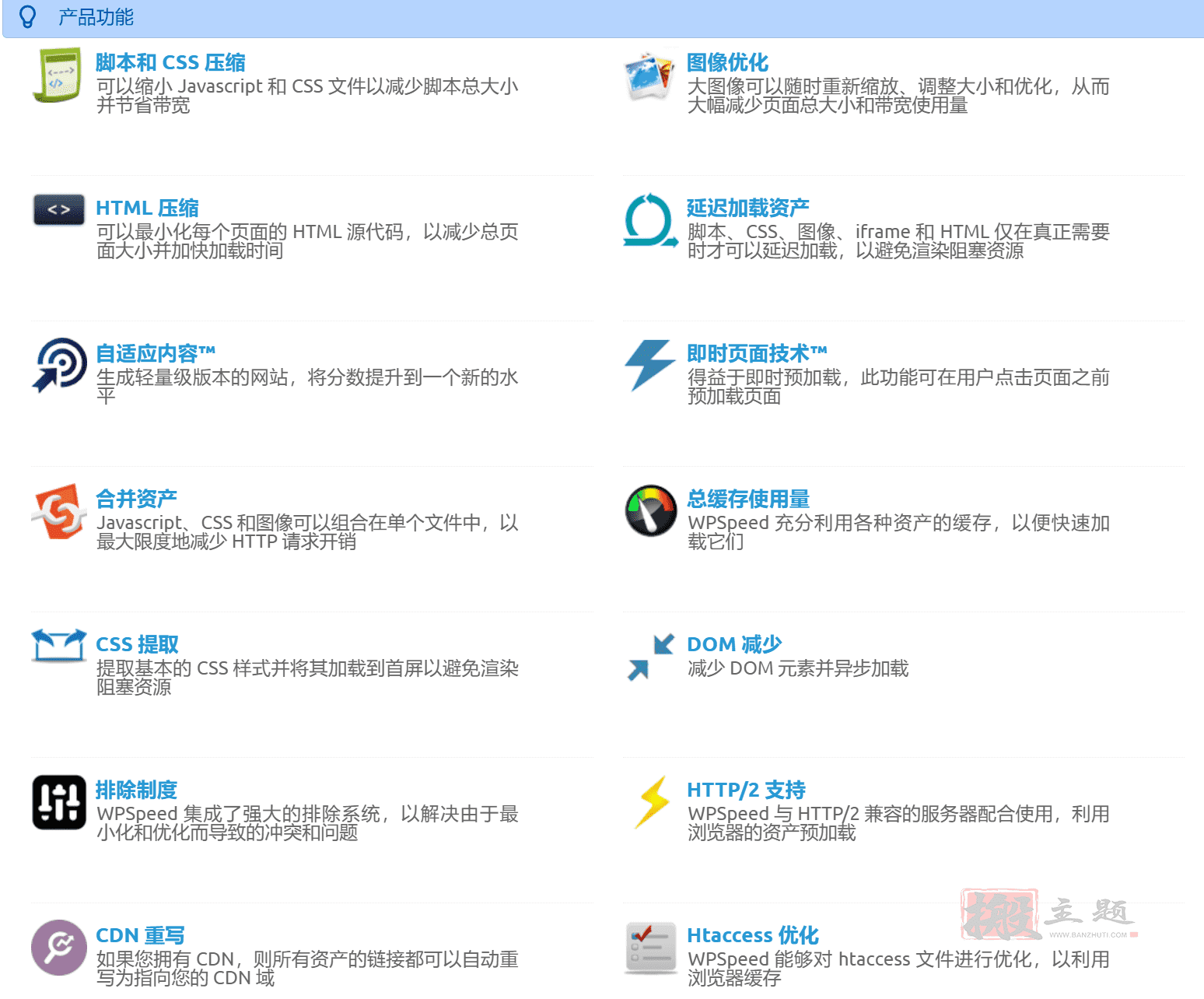Click the cache usage gauge icon
Image resolution: width=1204 pixels, height=999 pixels.
[651, 511]
